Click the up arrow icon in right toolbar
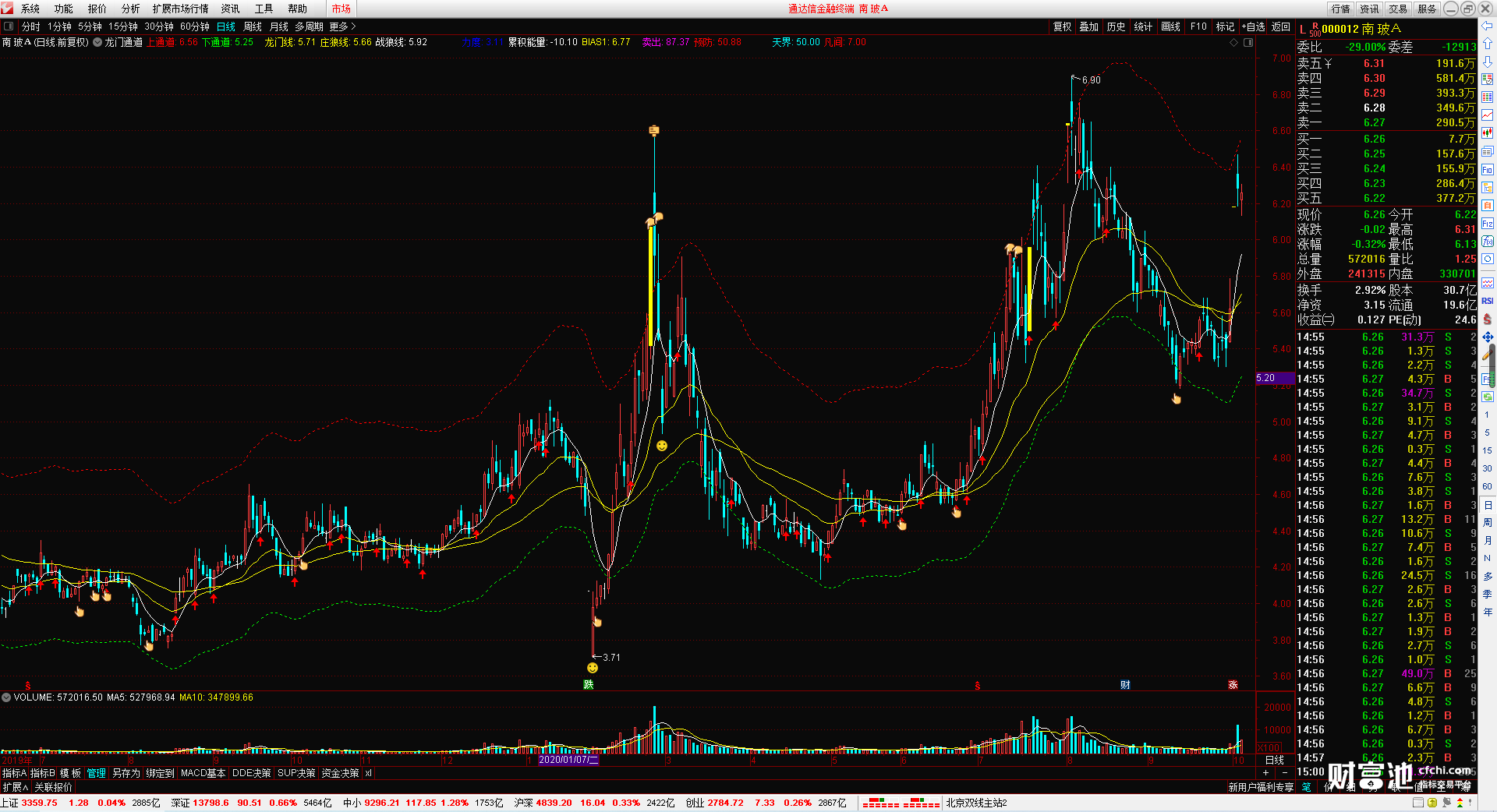Viewport: 1497px width, 812px height. coord(1488,44)
